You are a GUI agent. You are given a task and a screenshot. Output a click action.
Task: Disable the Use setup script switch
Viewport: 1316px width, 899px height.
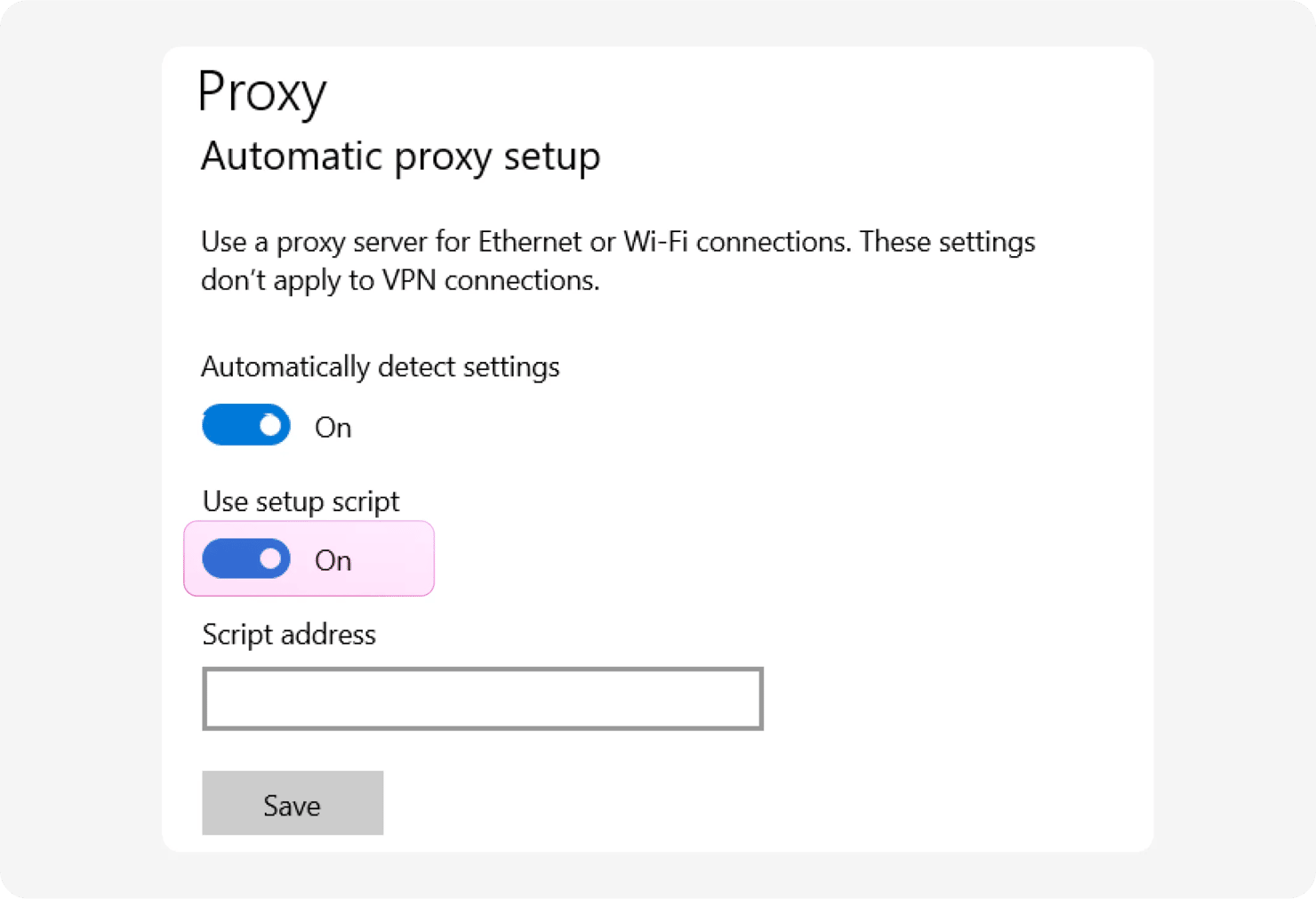click(246, 559)
